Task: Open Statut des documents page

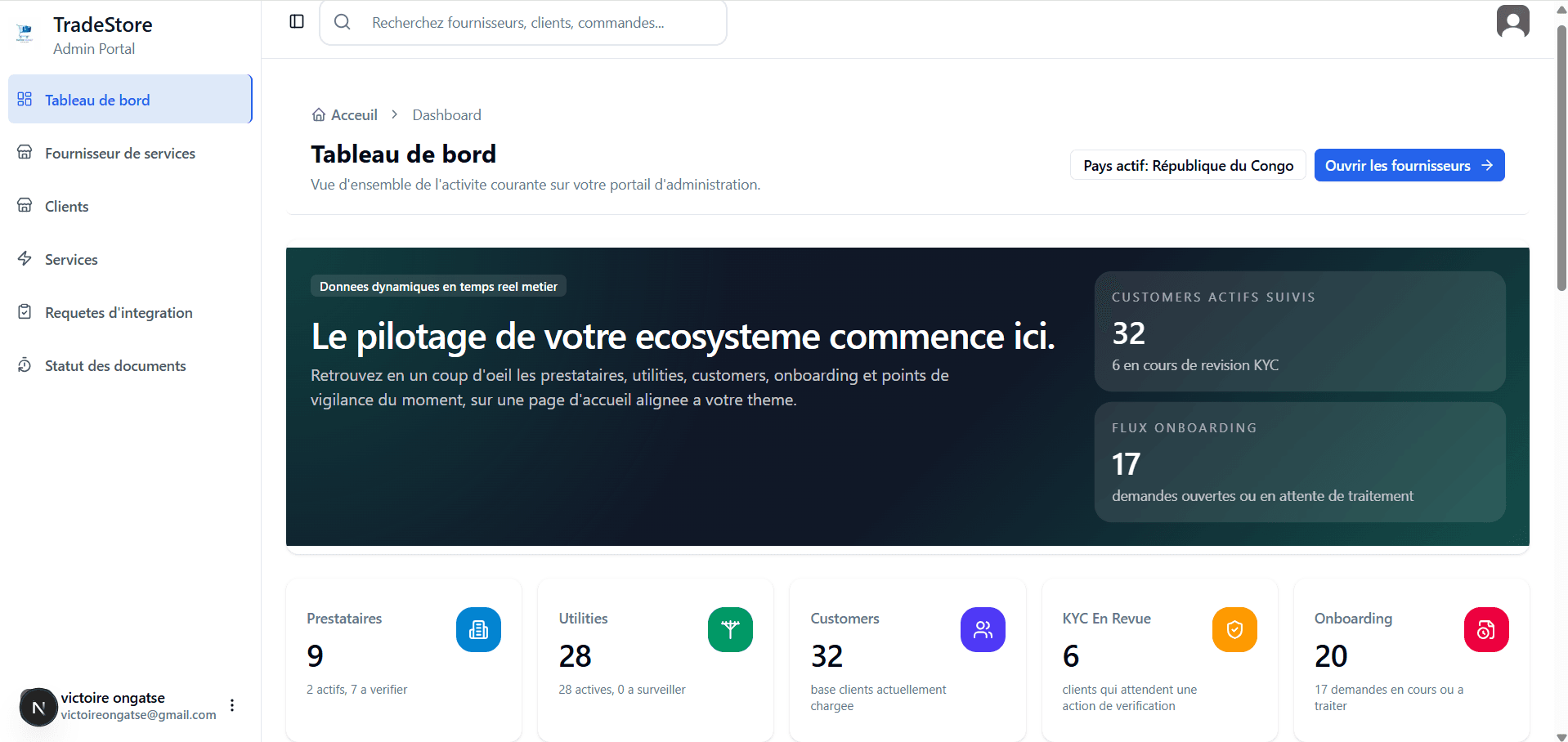Action: click(130, 365)
